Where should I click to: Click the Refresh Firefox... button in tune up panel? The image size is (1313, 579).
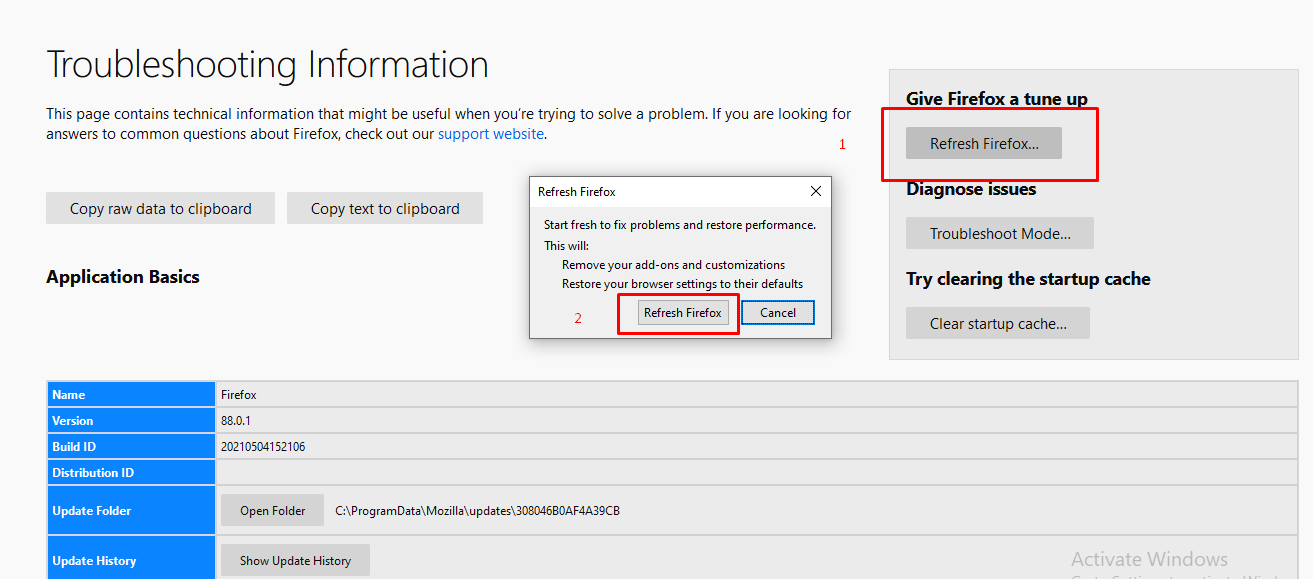[x=983, y=144]
